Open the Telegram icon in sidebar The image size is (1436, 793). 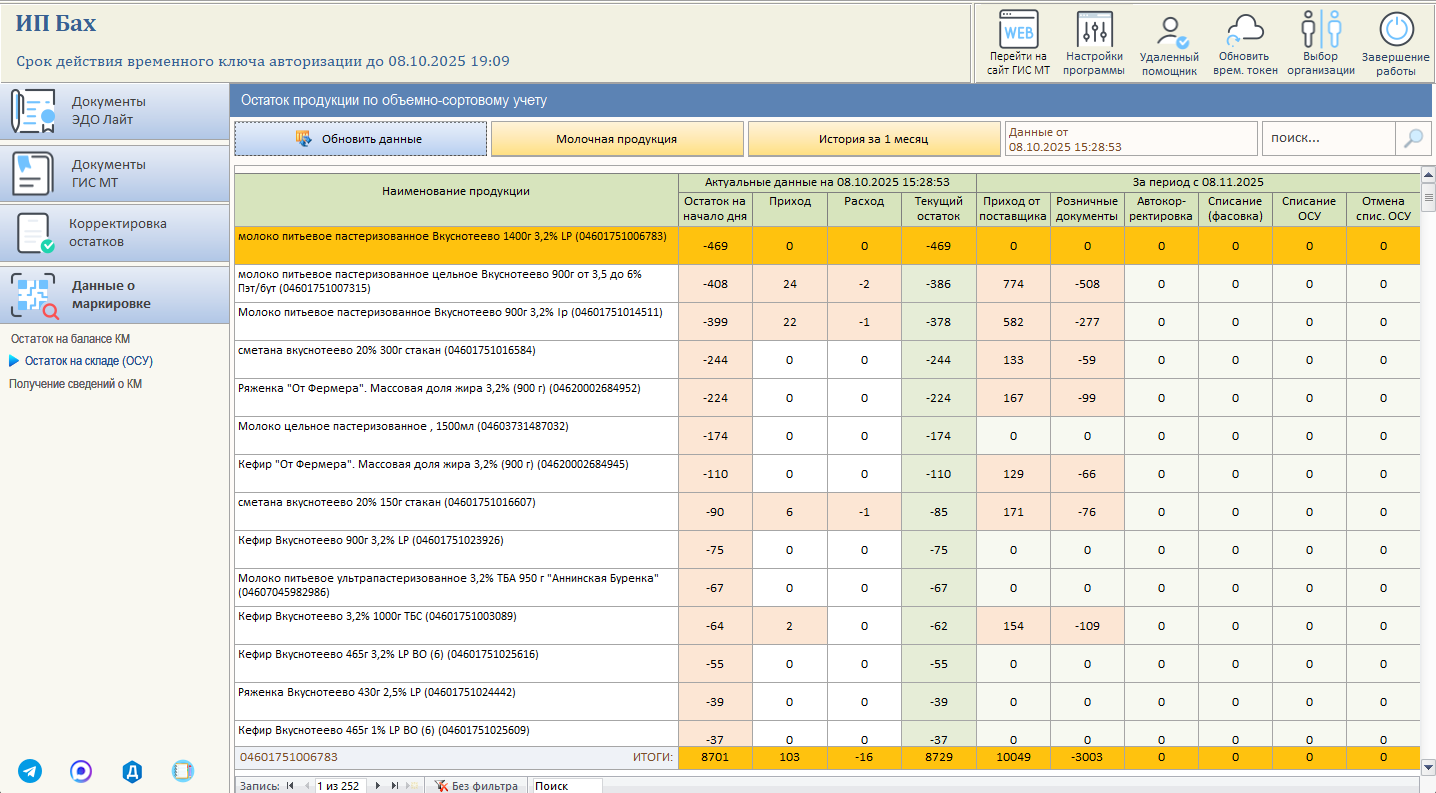31,771
